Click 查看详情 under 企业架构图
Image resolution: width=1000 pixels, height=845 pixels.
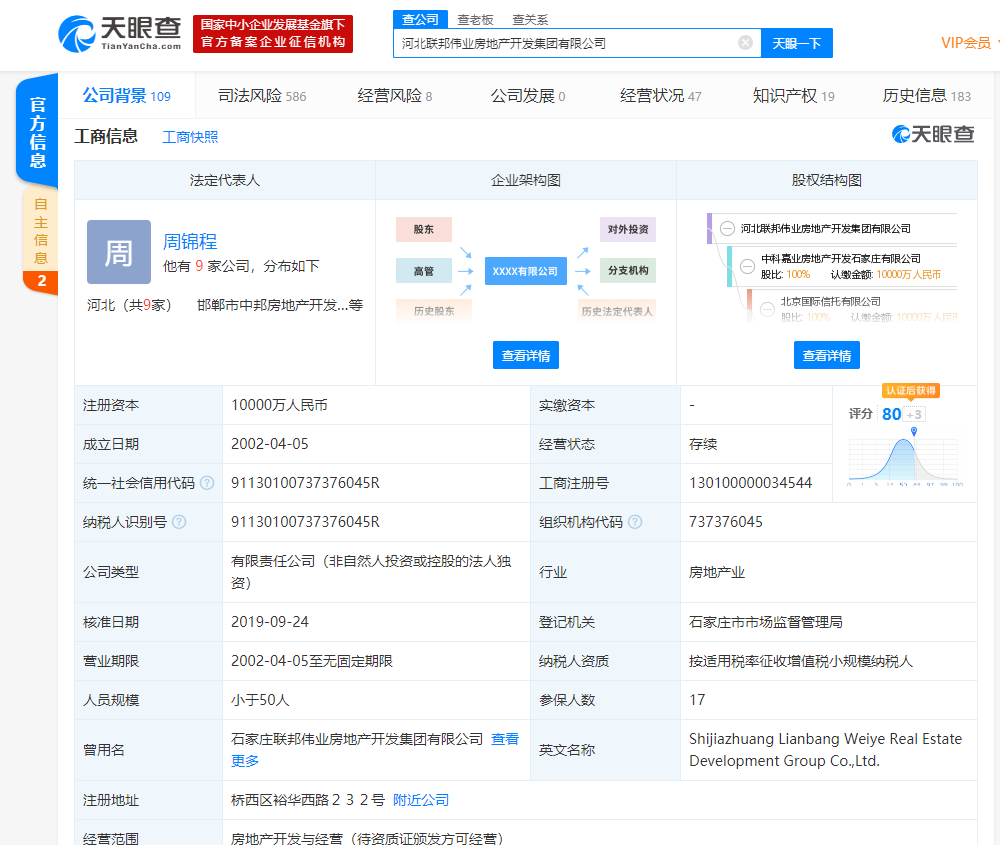point(526,355)
